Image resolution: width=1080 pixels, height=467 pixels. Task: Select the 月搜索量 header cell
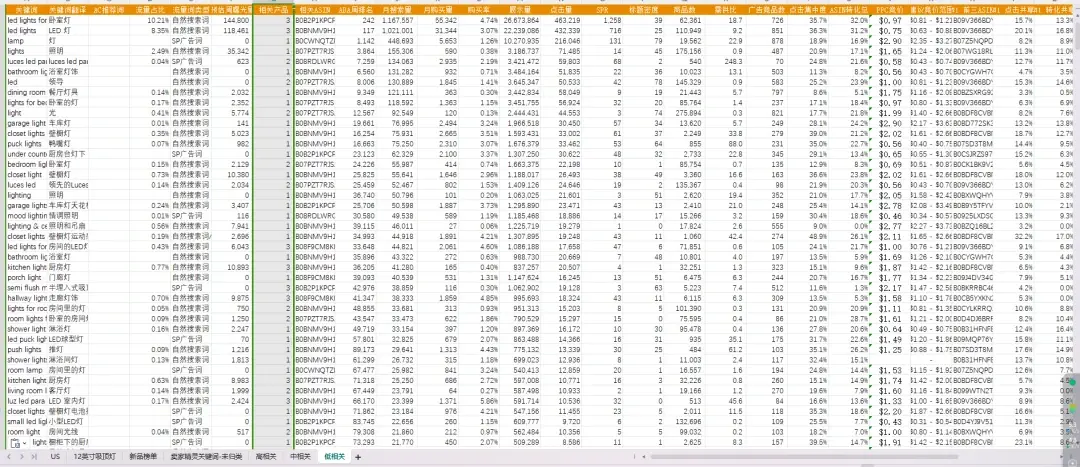[x=397, y=11]
